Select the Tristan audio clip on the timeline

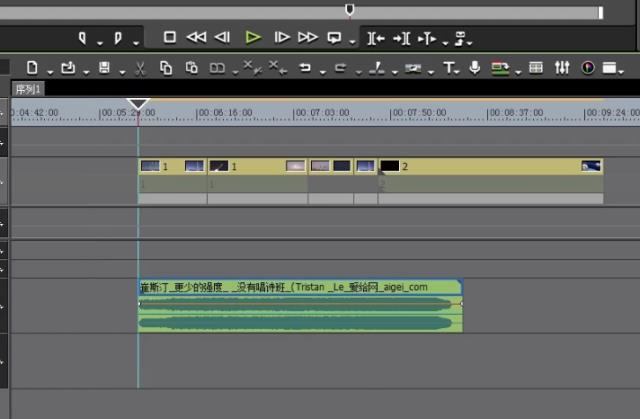[x=300, y=308]
